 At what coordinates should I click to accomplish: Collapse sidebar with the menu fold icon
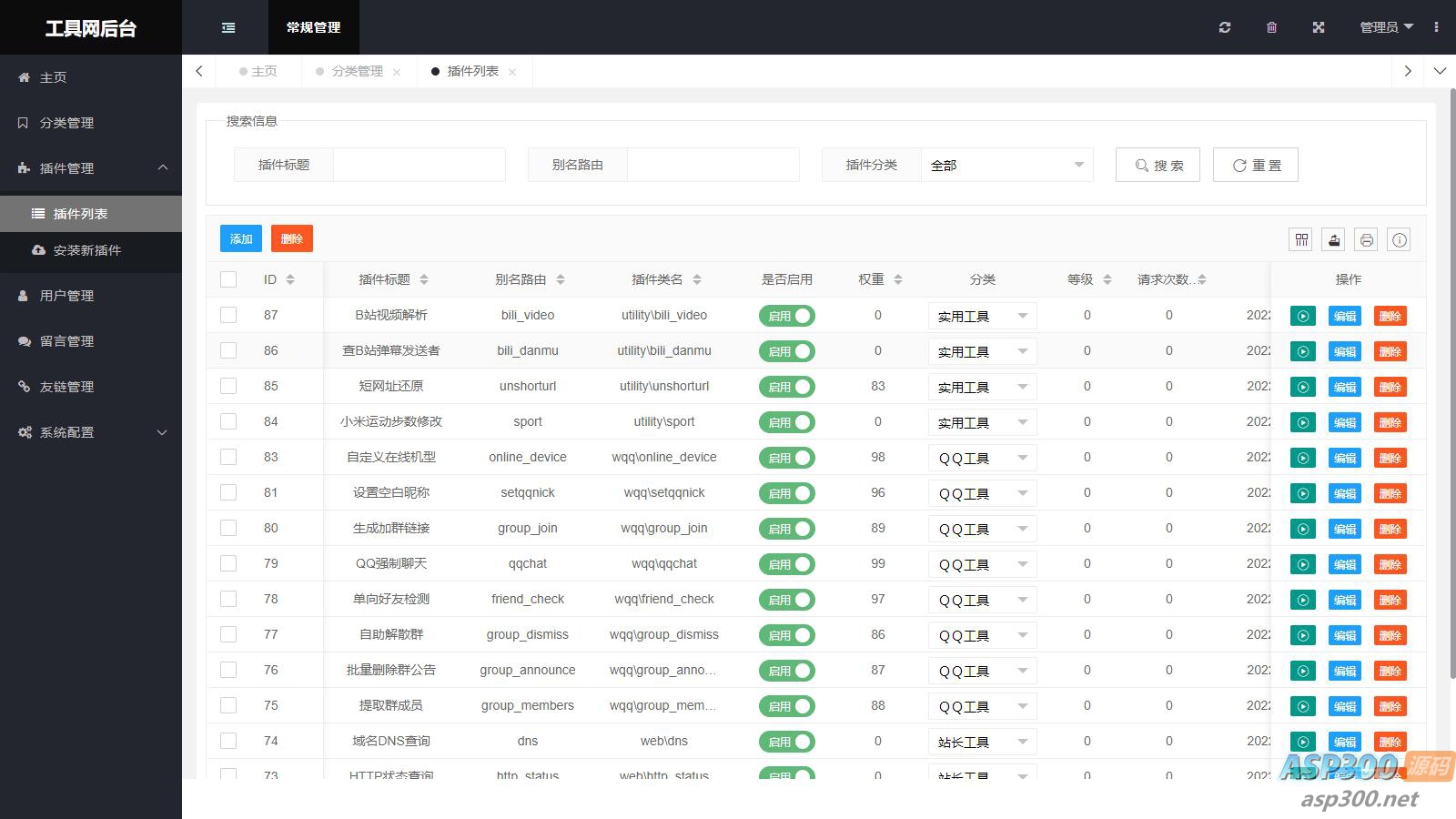[228, 27]
